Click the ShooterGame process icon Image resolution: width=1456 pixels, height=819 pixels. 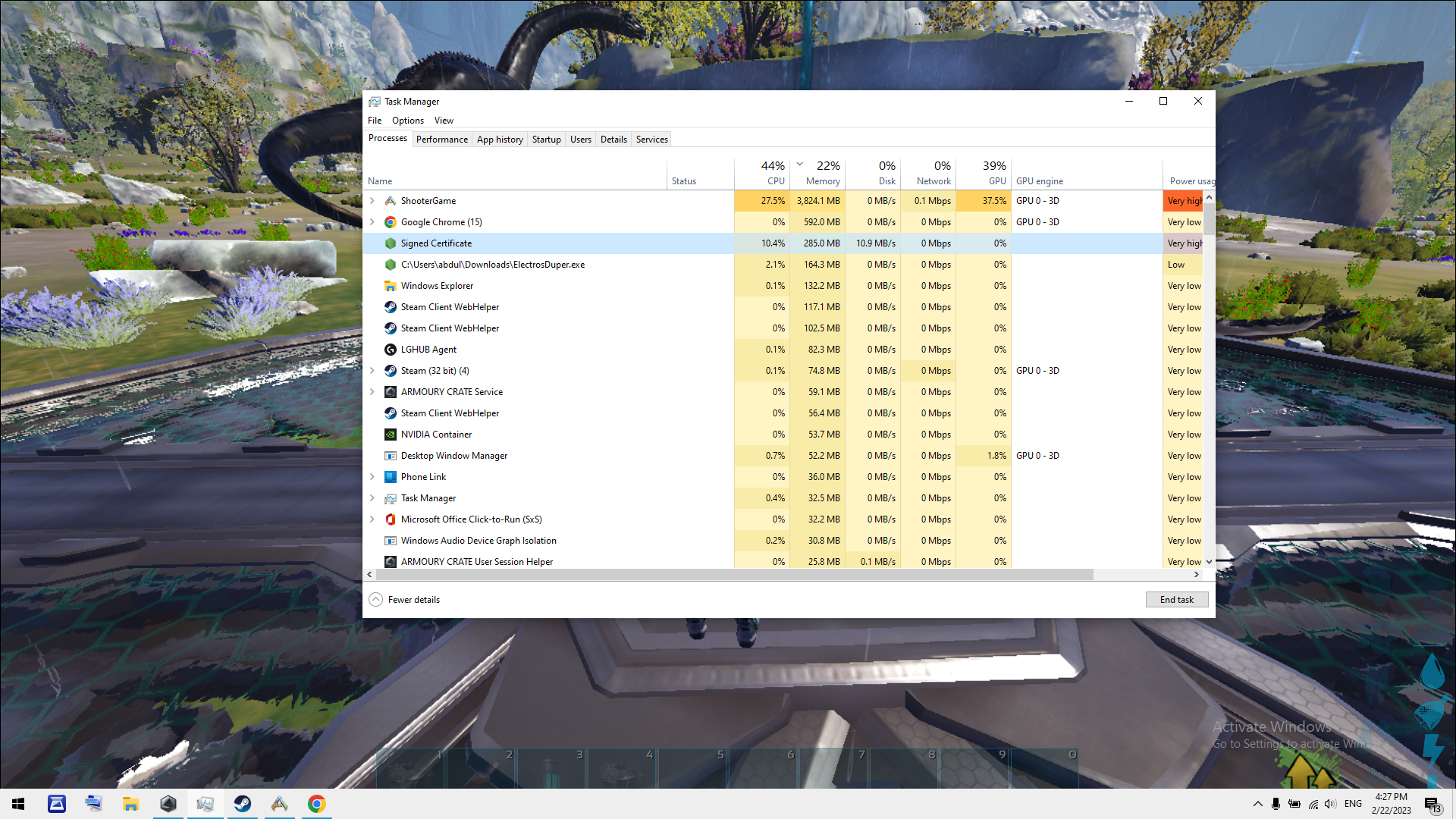tap(390, 201)
